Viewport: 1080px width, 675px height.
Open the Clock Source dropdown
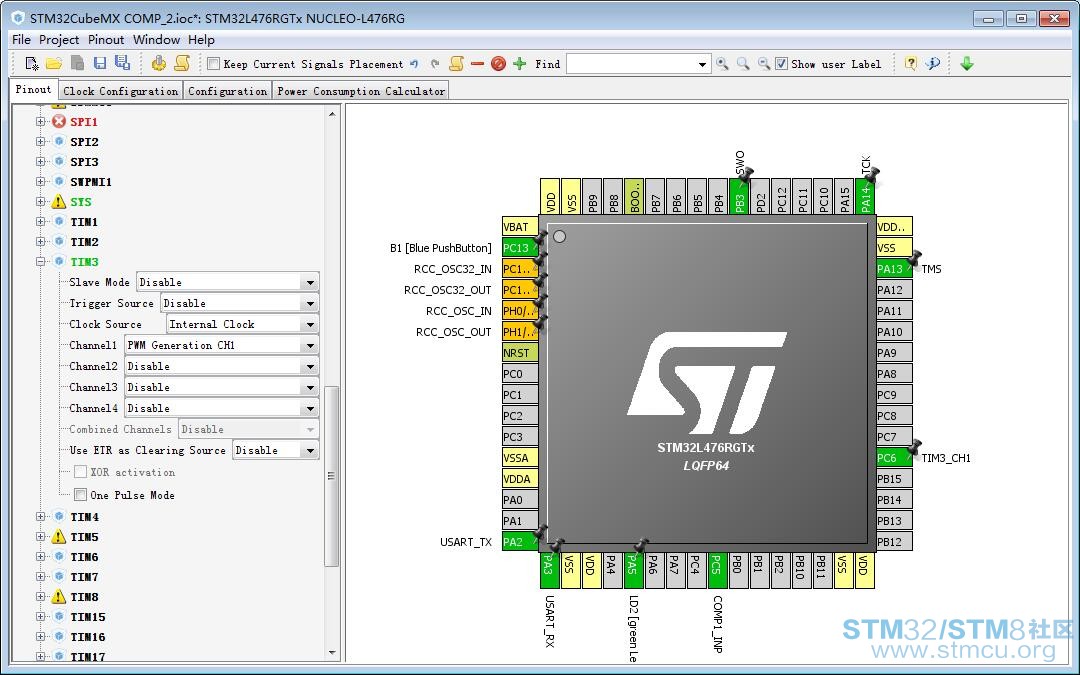(310, 324)
